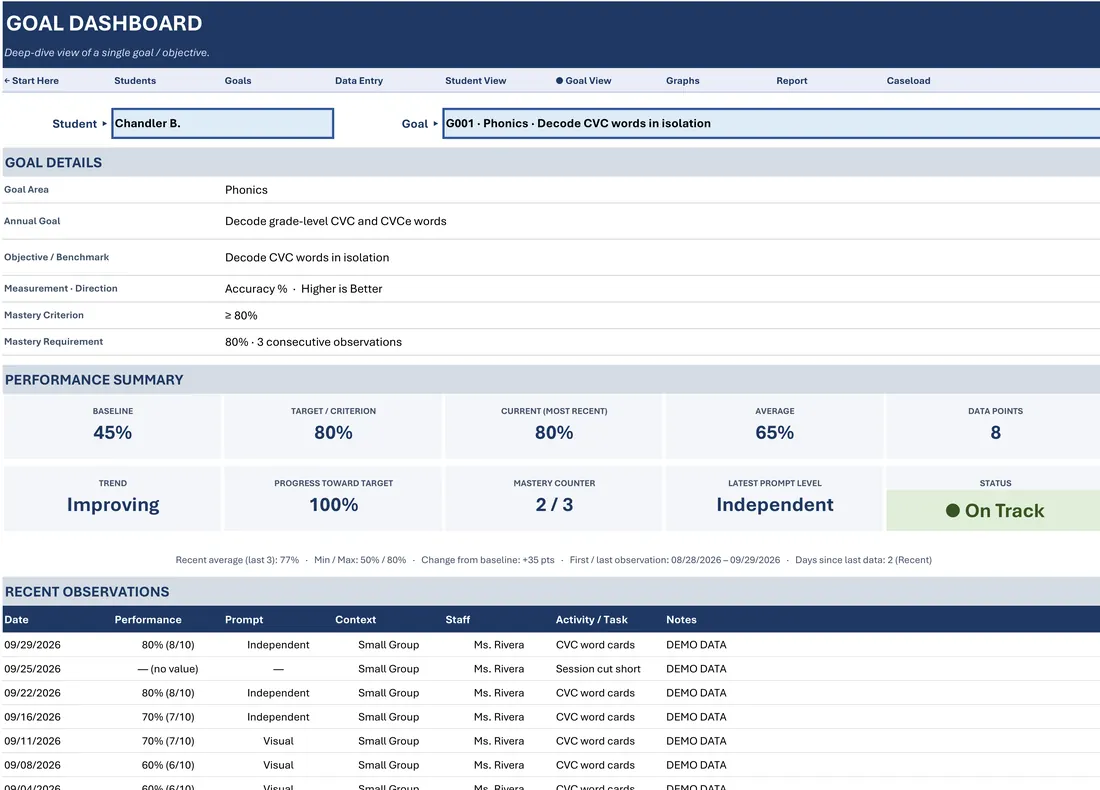Viewport: 1100px width, 790px height.
Task: Click Ms. Rivera in 09/29/2026 row
Action: [499, 645]
